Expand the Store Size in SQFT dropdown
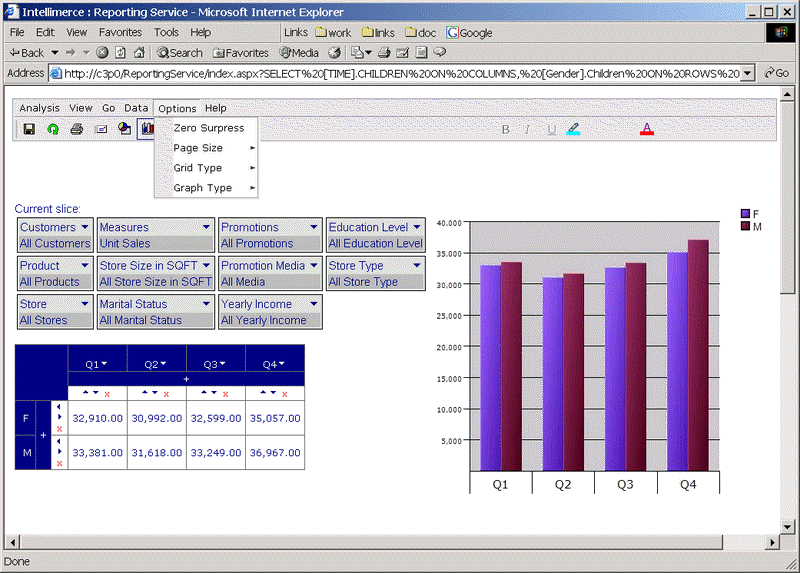This screenshot has width=800, height=573. click(206, 265)
